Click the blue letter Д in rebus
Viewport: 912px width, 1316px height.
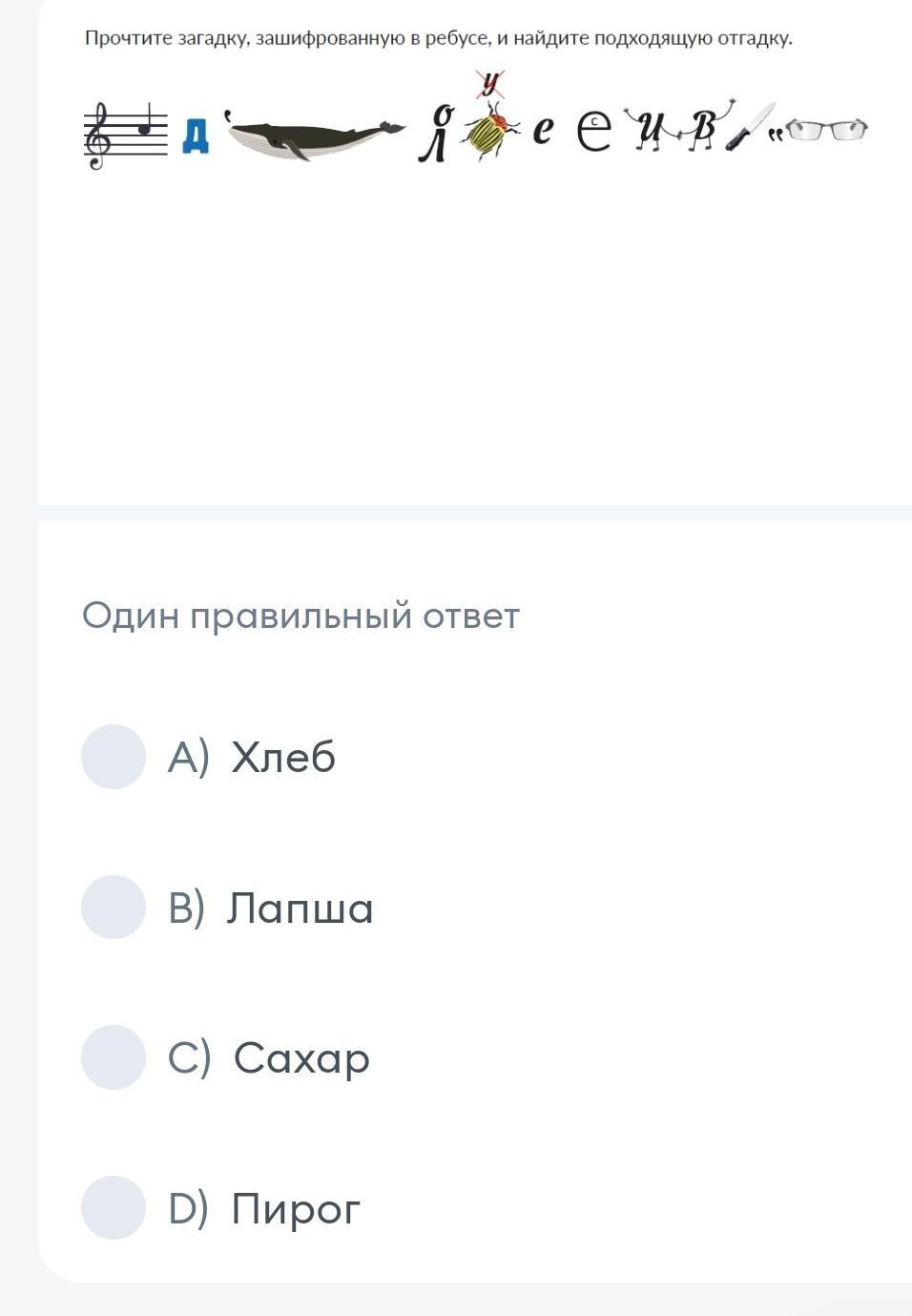click(x=196, y=136)
